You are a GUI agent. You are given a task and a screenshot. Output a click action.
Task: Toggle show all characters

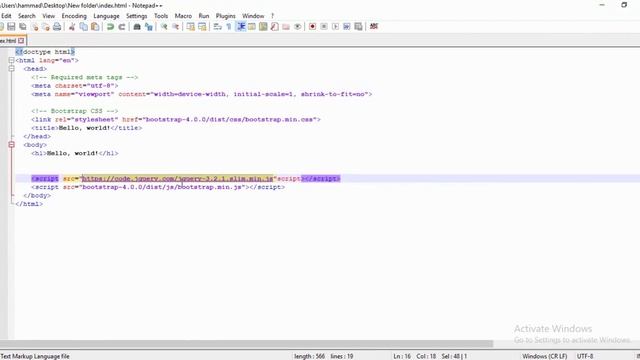[229, 27]
